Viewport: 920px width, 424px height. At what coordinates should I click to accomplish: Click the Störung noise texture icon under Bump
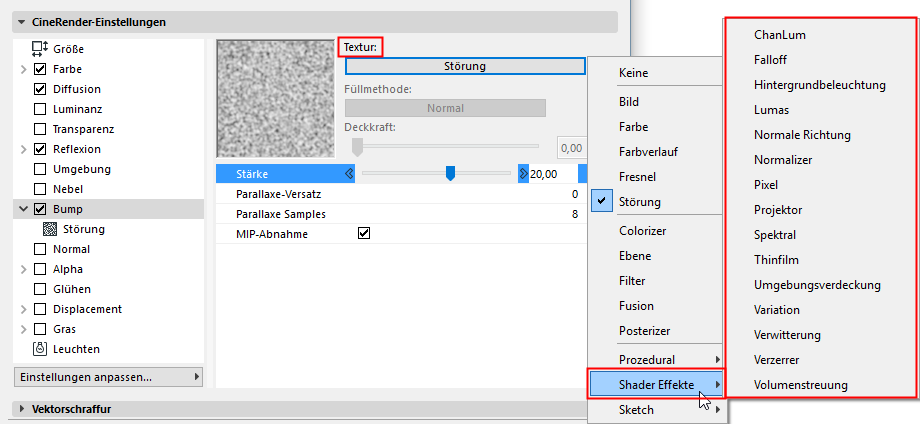tap(51, 229)
